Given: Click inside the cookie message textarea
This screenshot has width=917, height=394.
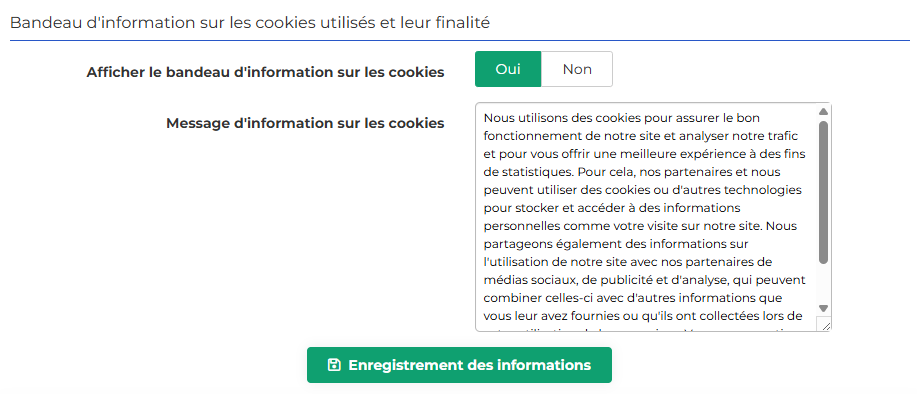Looking at the screenshot, I should tap(646, 217).
